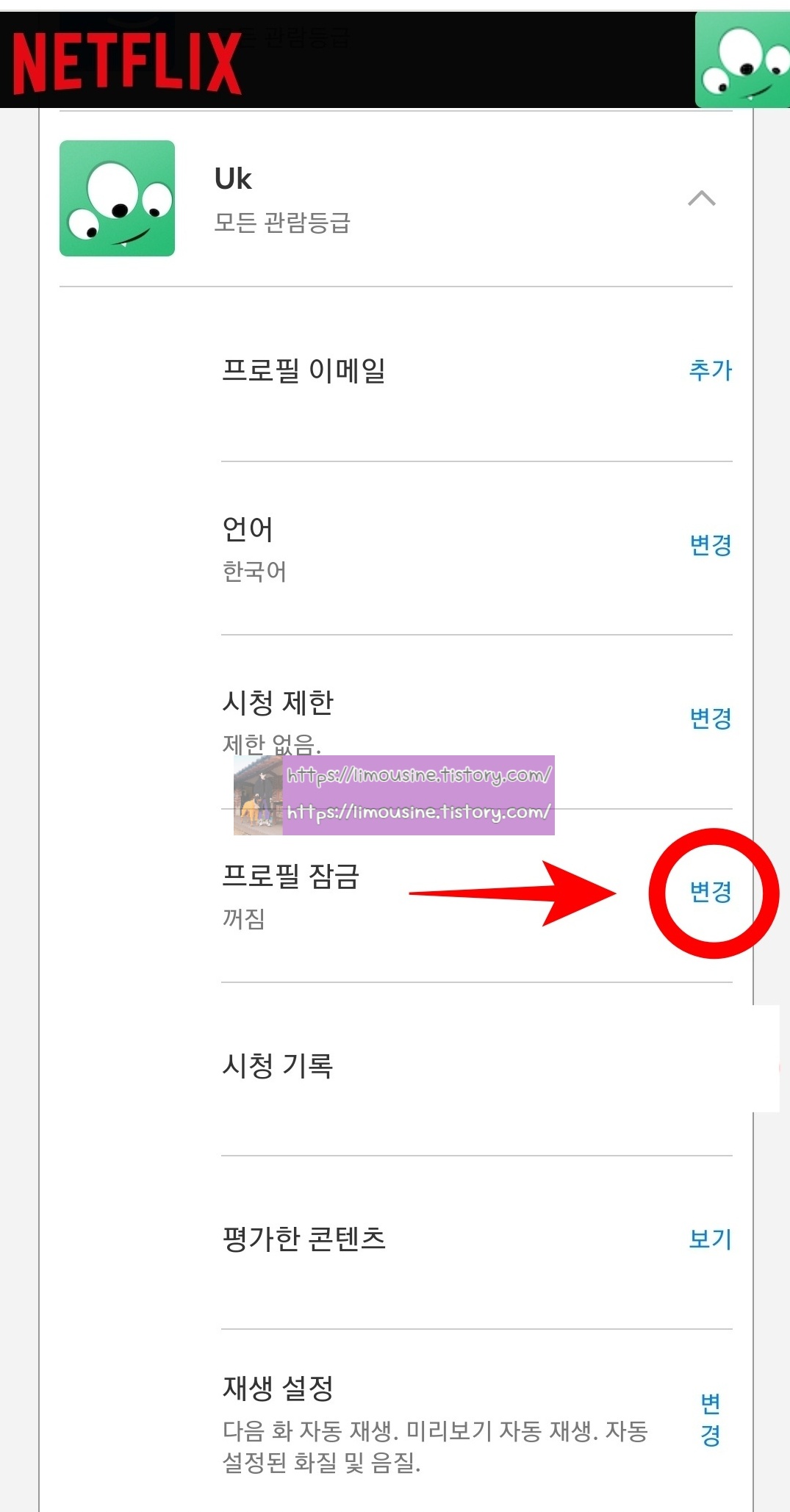Screen dimensions: 790x1512
Task: Click 변경 for 프로필 잠금
Action: 710,892
